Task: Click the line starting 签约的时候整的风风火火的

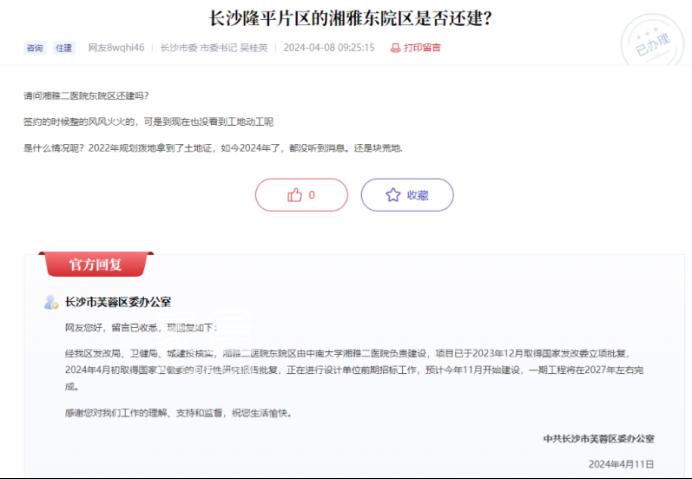Action: click(149, 122)
